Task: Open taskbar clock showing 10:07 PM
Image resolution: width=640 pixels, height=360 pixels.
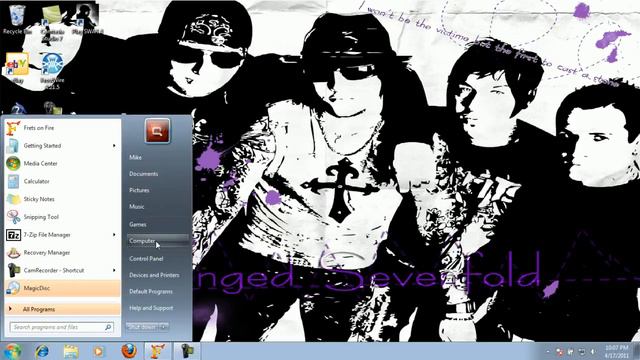Action: click(616, 351)
